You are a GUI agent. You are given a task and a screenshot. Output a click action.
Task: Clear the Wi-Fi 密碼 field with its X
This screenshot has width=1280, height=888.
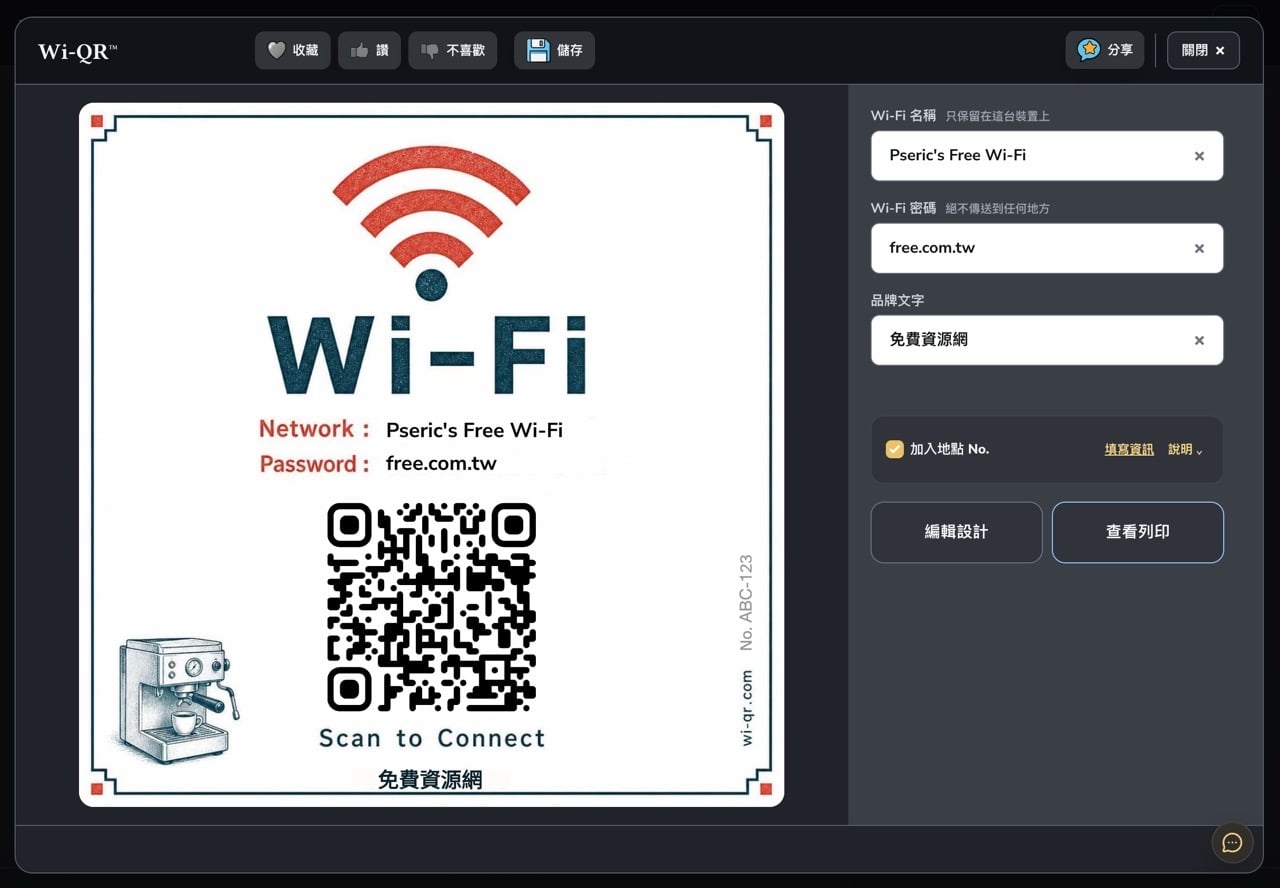coord(1199,248)
